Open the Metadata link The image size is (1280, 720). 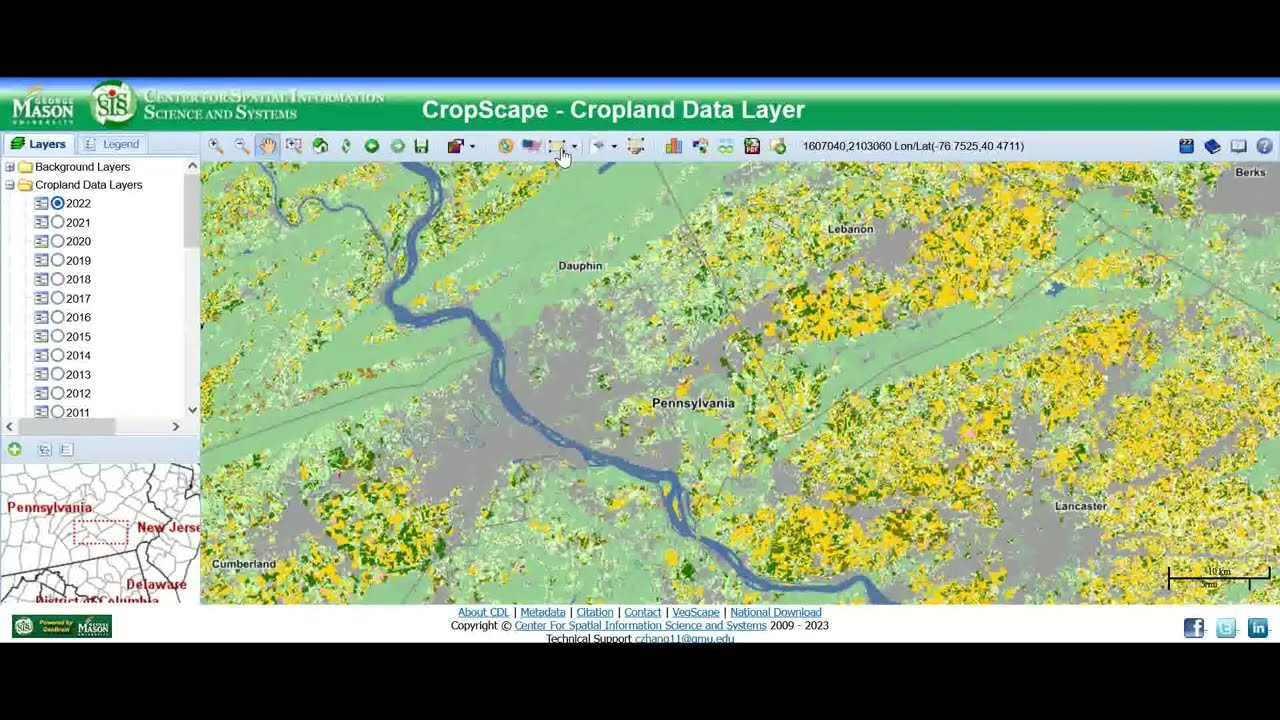(543, 612)
